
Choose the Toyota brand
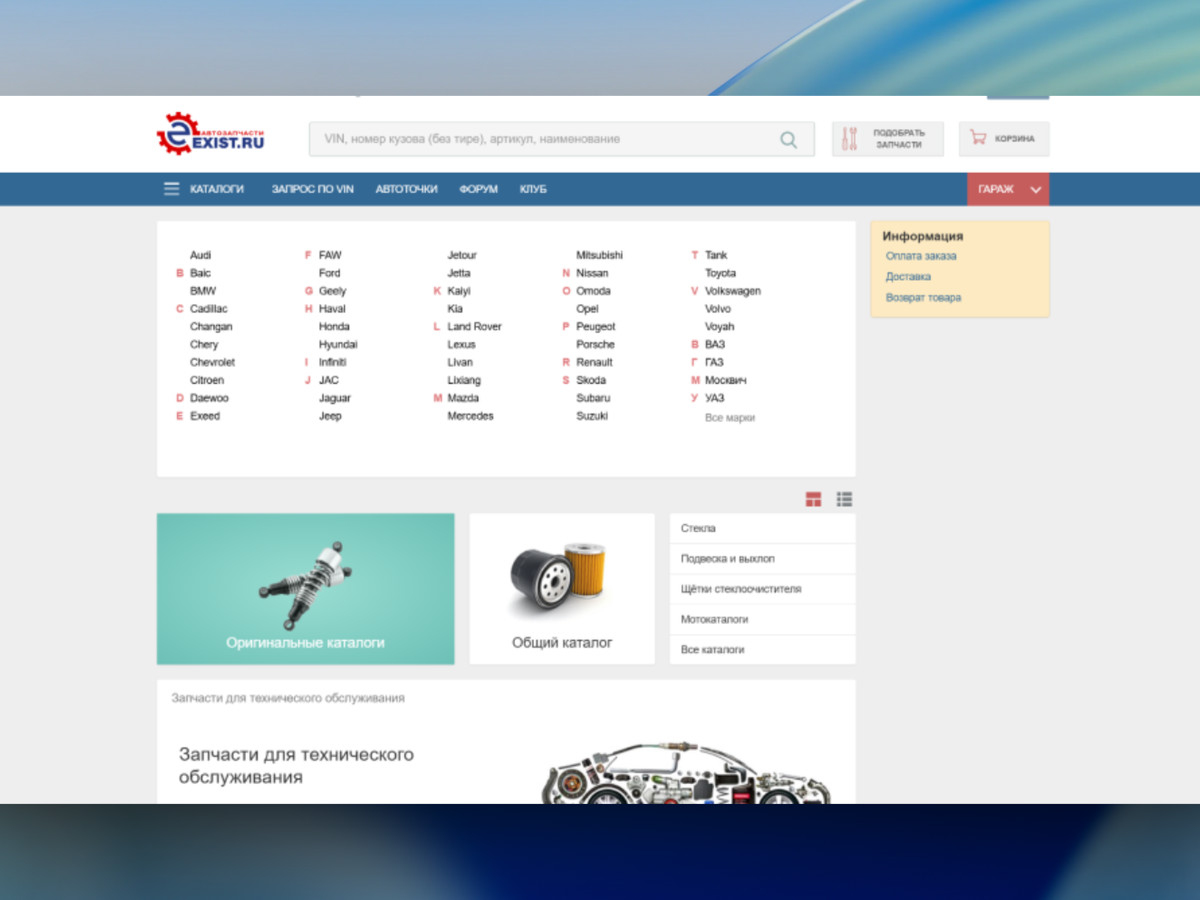[x=720, y=273]
